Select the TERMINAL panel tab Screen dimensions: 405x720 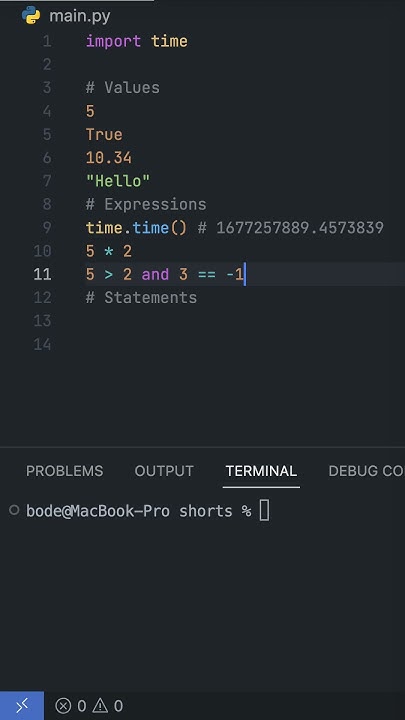coord(261,471)
